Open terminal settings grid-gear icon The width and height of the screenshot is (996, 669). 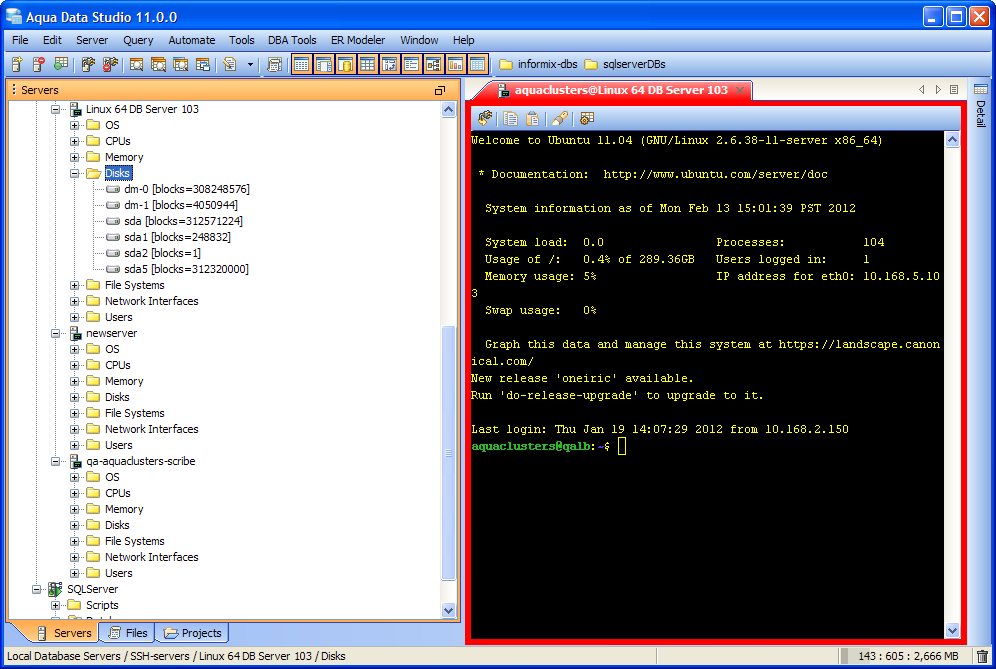(587, 118)
